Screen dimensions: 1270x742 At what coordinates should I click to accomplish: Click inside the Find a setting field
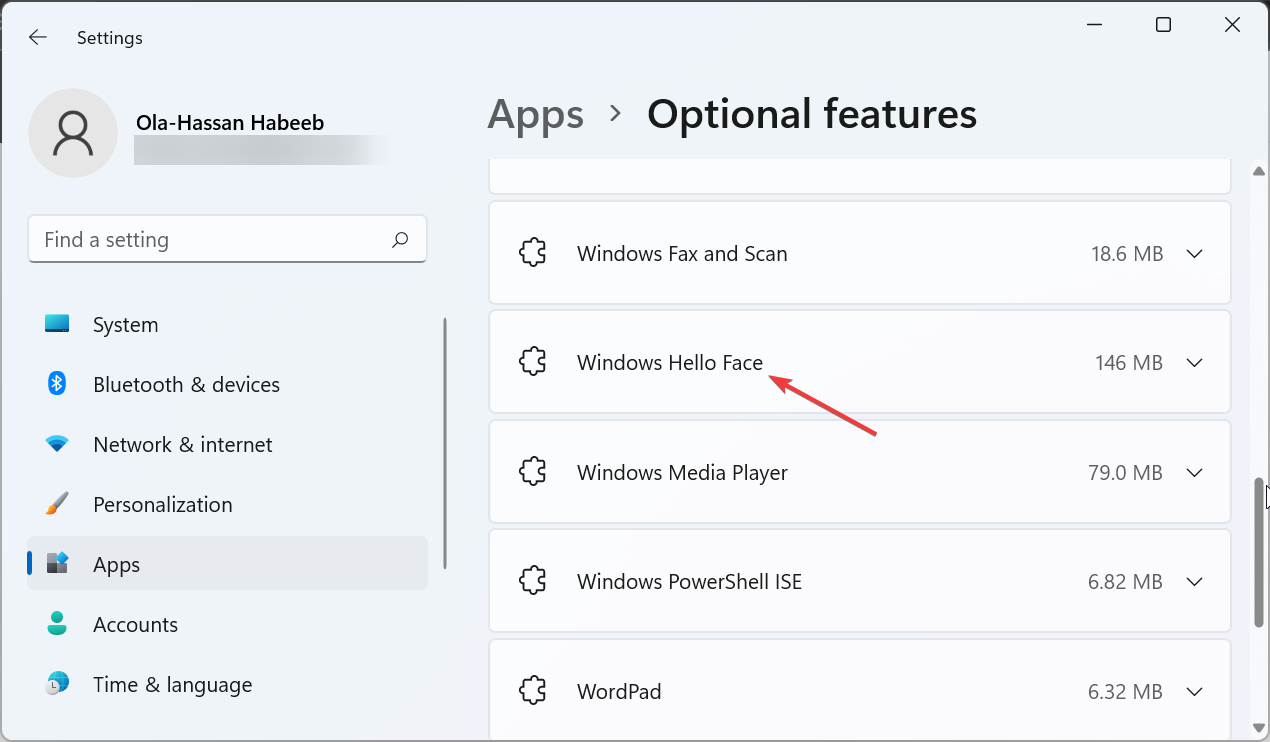[227, 240]
